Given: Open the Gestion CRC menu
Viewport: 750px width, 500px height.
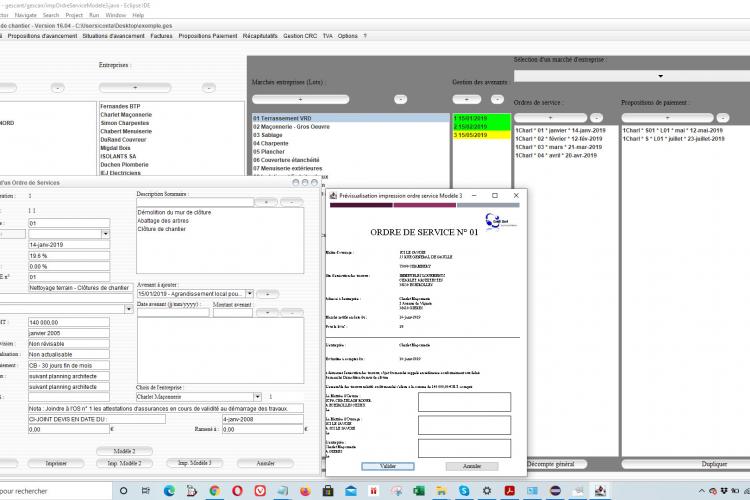Looking at the screenshot, I should pos(300,36).
